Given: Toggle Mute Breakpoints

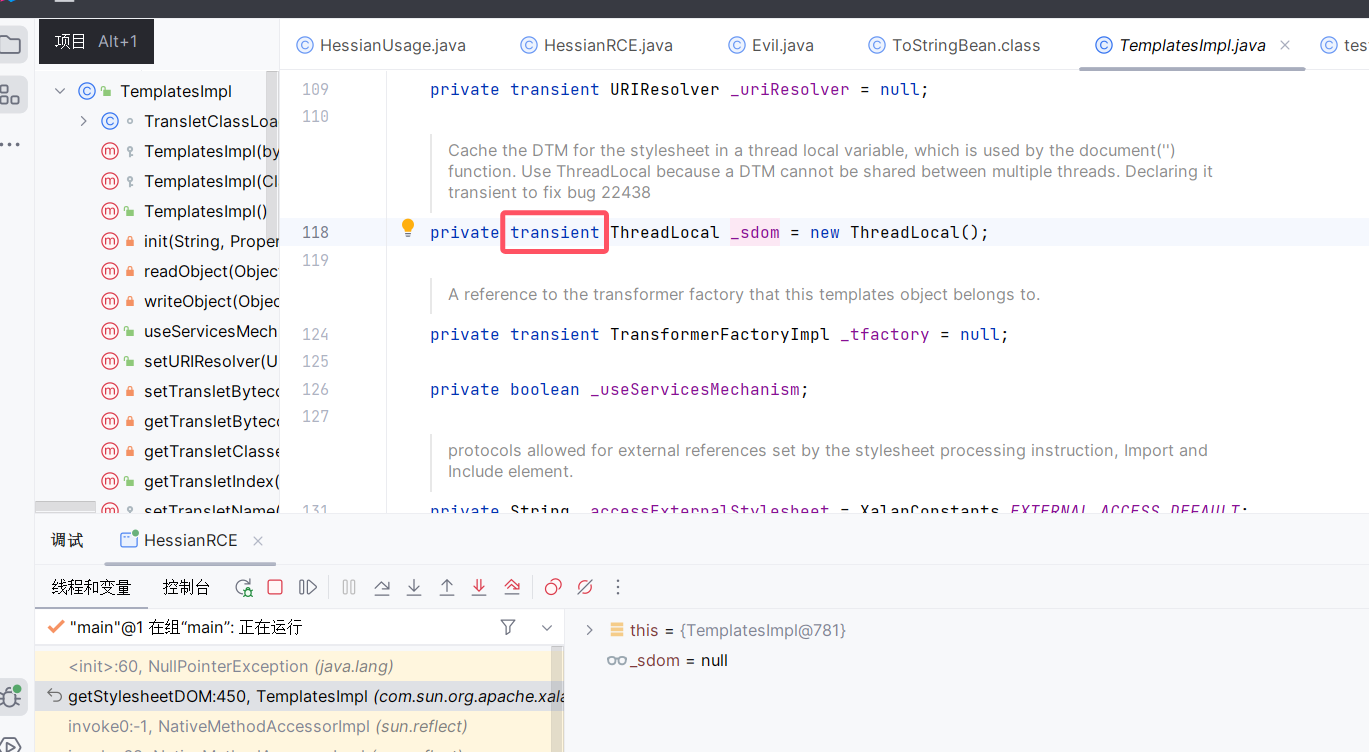Looking at the screenshot, I should tap(586, 587).
